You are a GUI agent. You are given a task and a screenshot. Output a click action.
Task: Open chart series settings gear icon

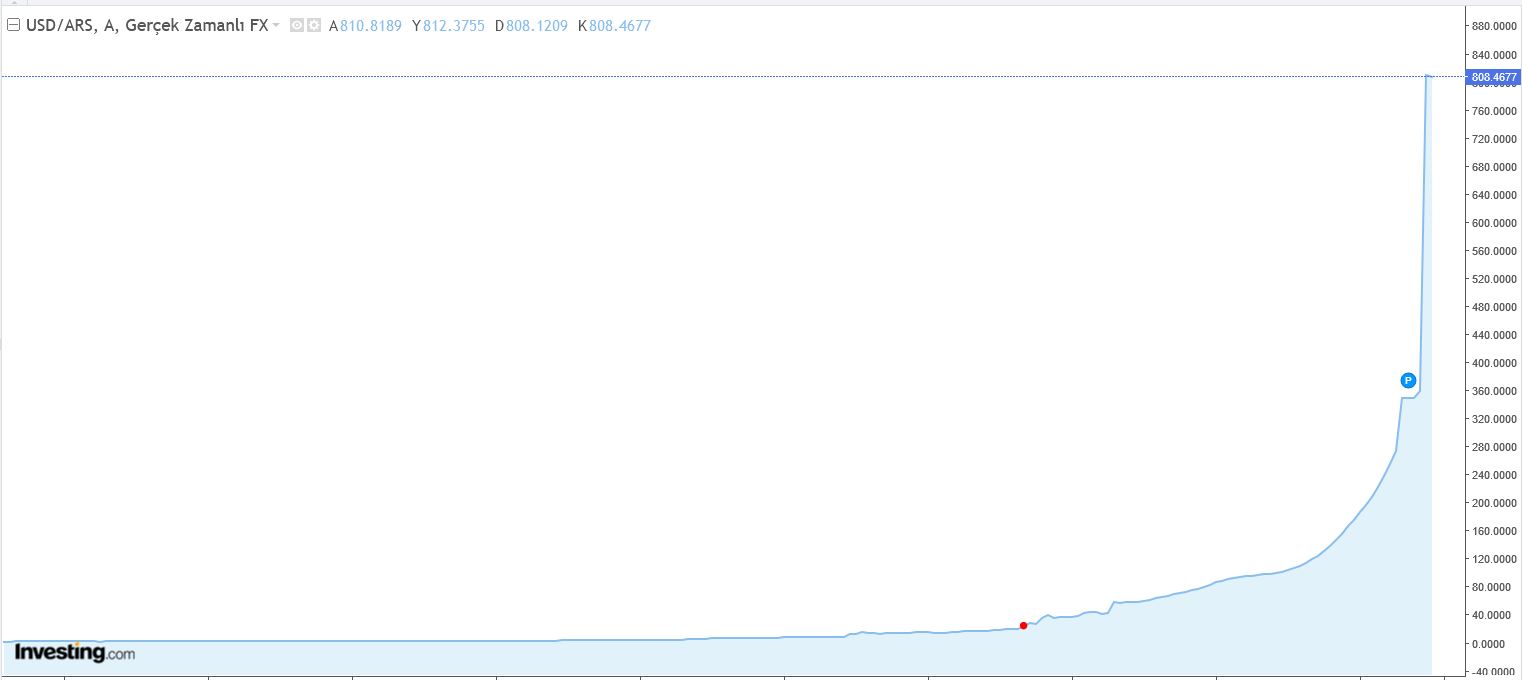(x=314, y=26)
